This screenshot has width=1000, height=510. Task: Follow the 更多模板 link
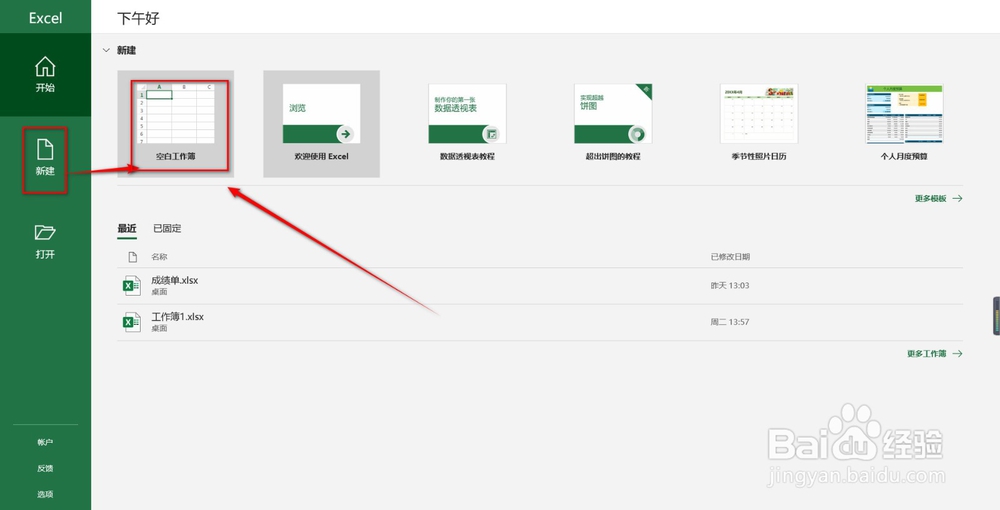[939, 199]
